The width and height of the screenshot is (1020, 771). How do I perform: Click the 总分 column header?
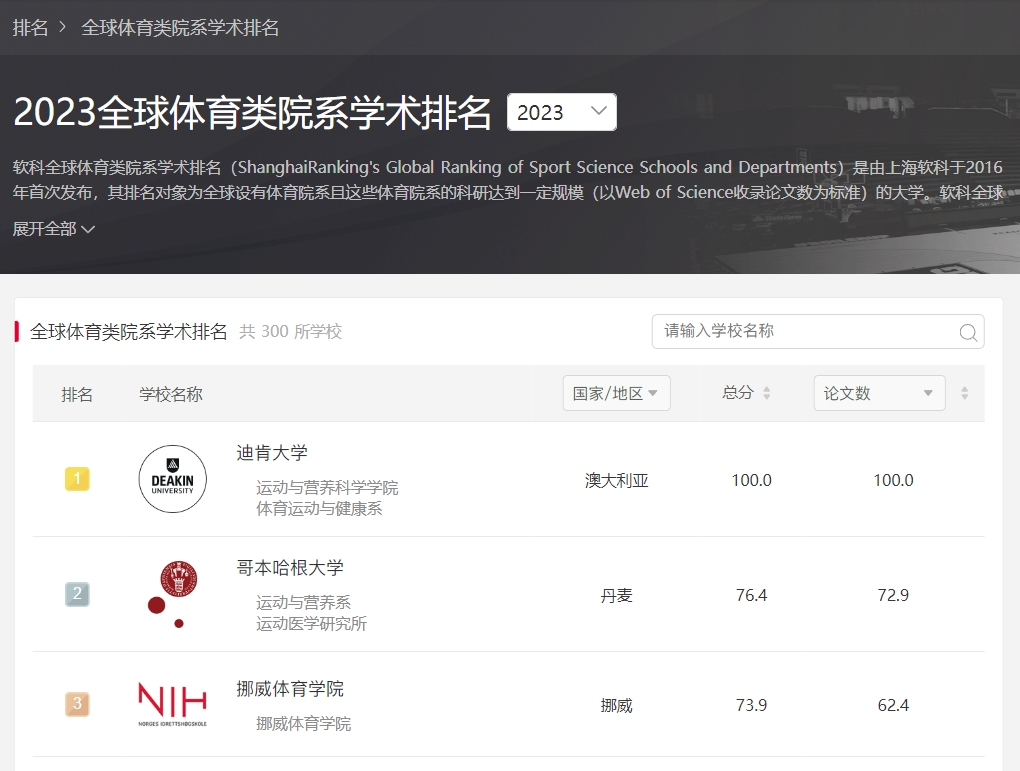pyautogui.click(x=738, y=393)
